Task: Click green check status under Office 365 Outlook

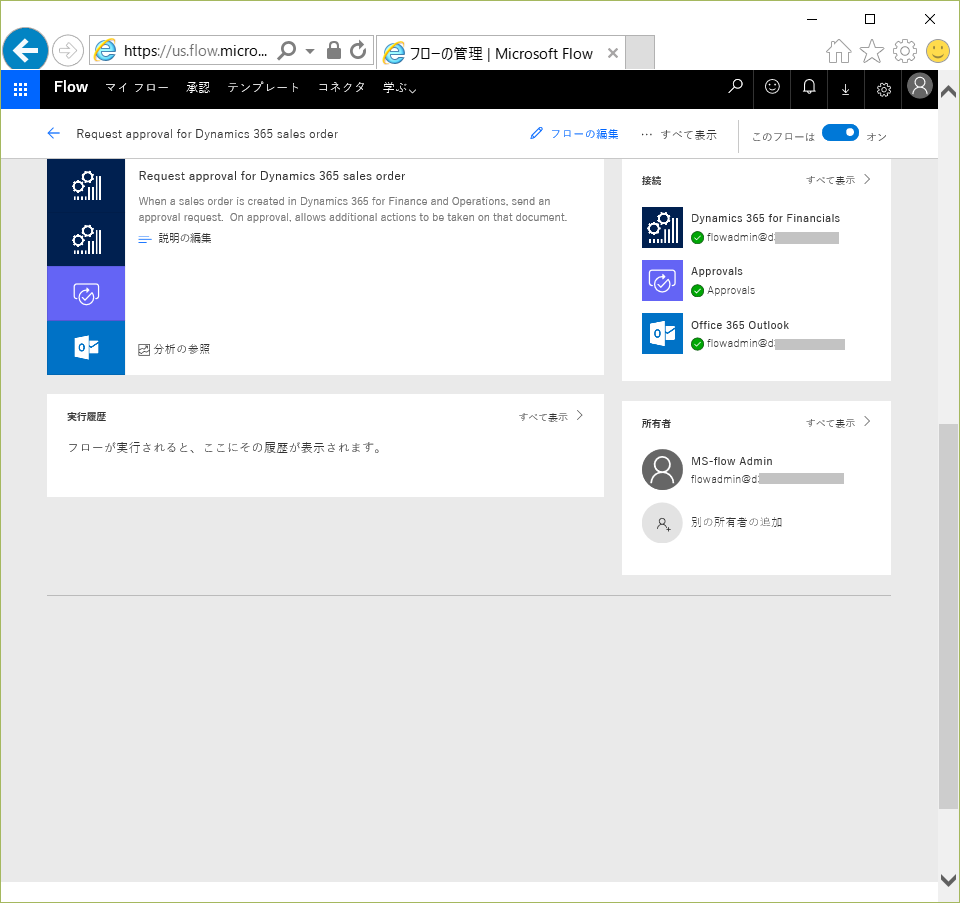Action: 697,344
